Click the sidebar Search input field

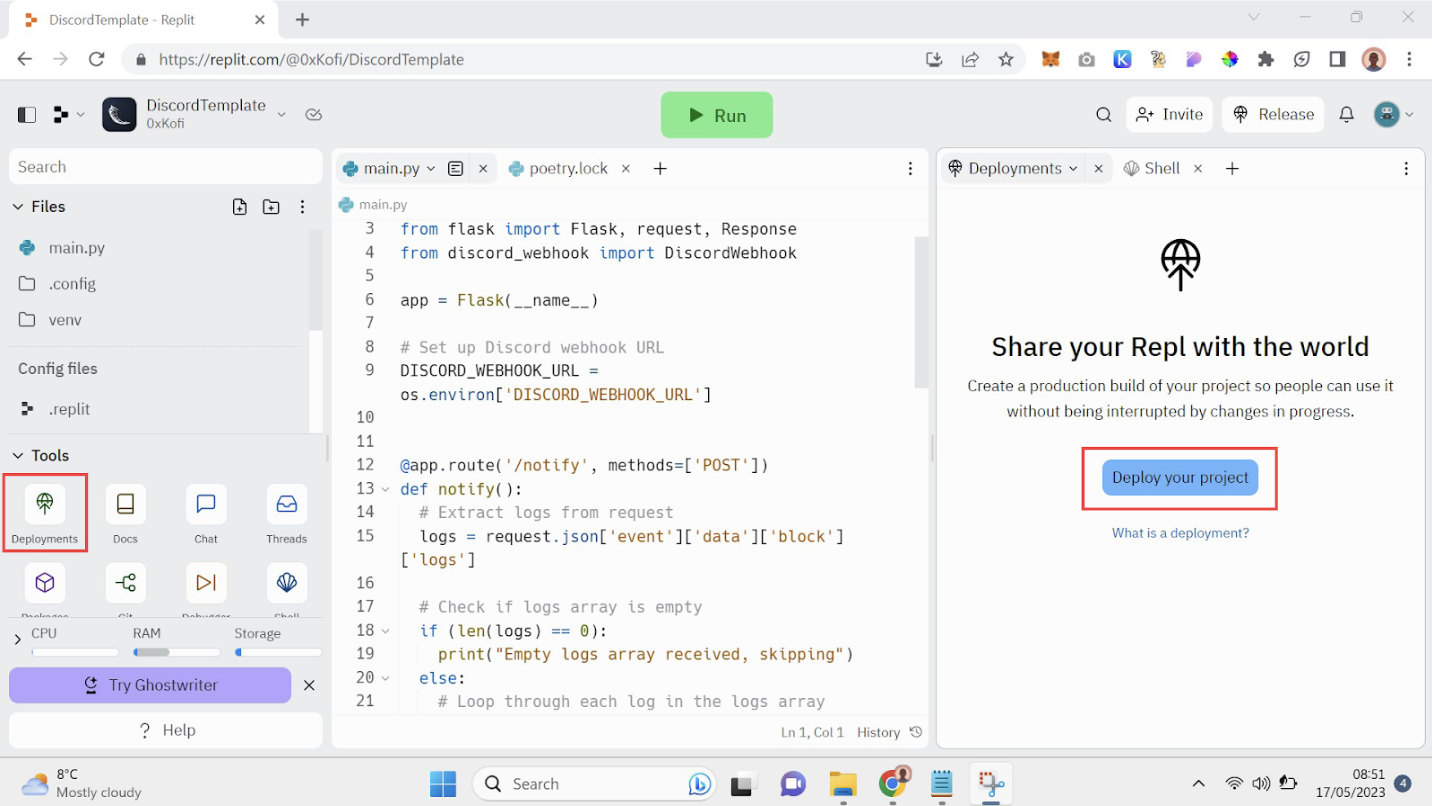coord(165,167)
